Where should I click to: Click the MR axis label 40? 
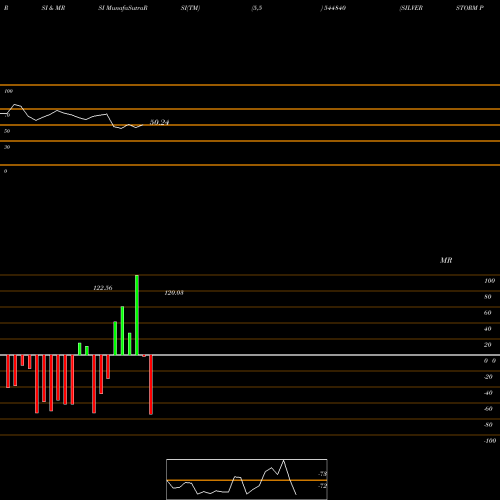[488, 329]
